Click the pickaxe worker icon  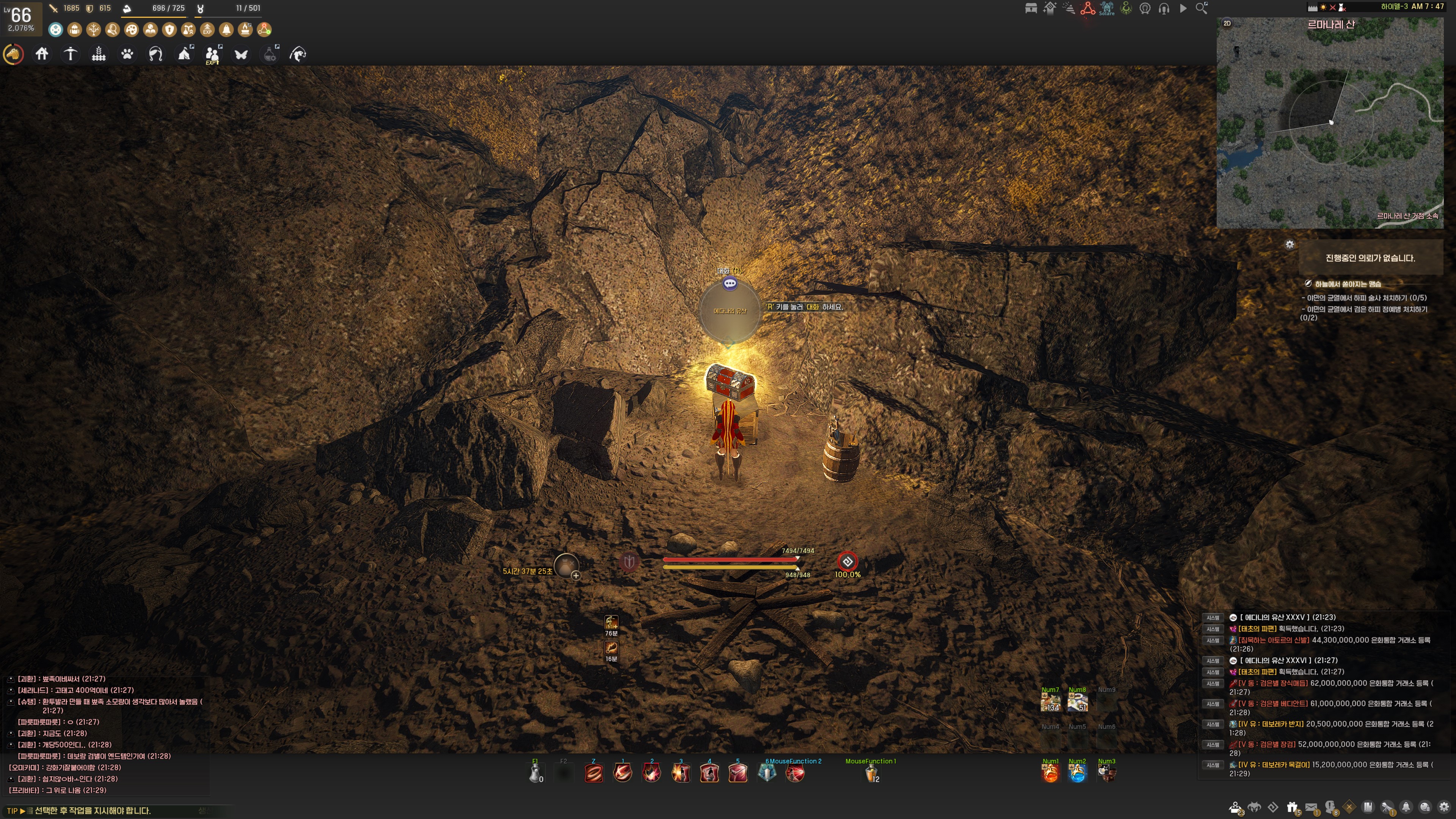70,54
